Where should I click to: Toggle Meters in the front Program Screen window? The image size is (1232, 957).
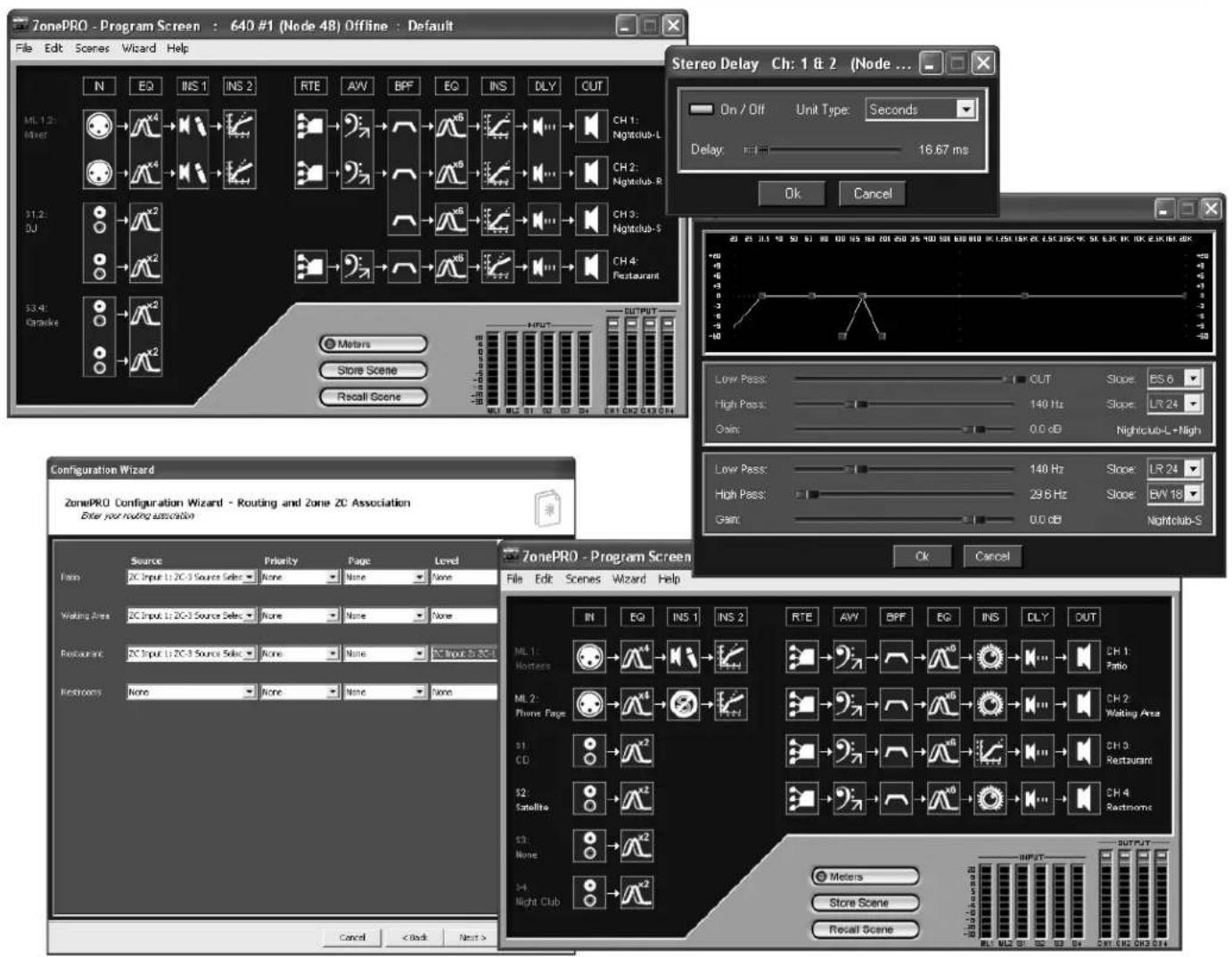point(865,877)
